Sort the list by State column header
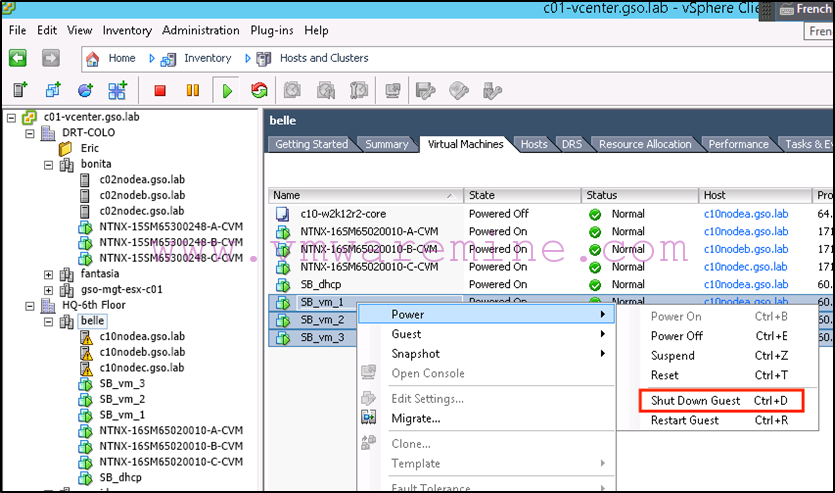The height and width of the screenshot is (493, 835). click(522, 195)
